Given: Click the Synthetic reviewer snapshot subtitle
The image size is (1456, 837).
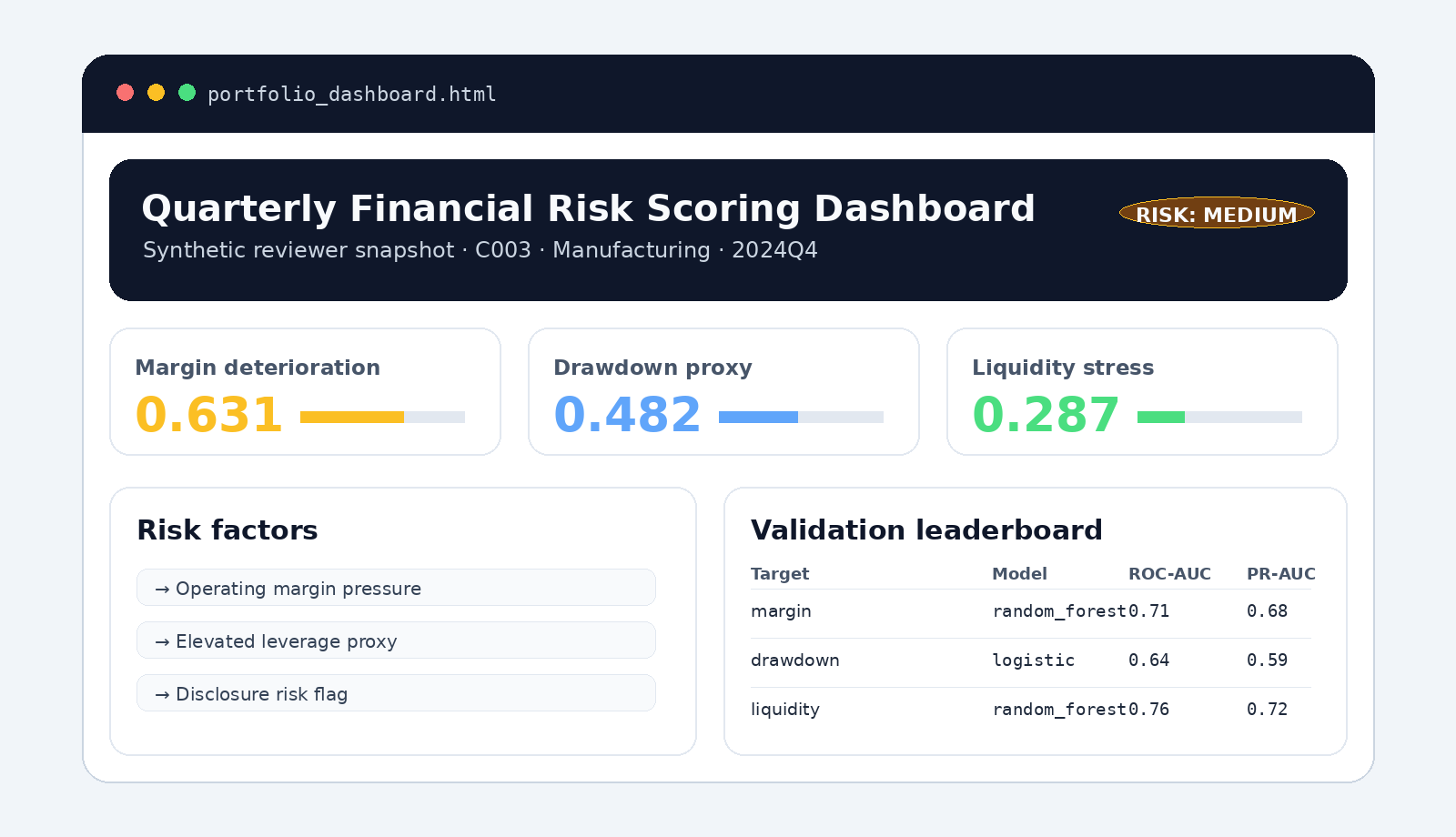Looking at the screenshot, I should [480, 250].
